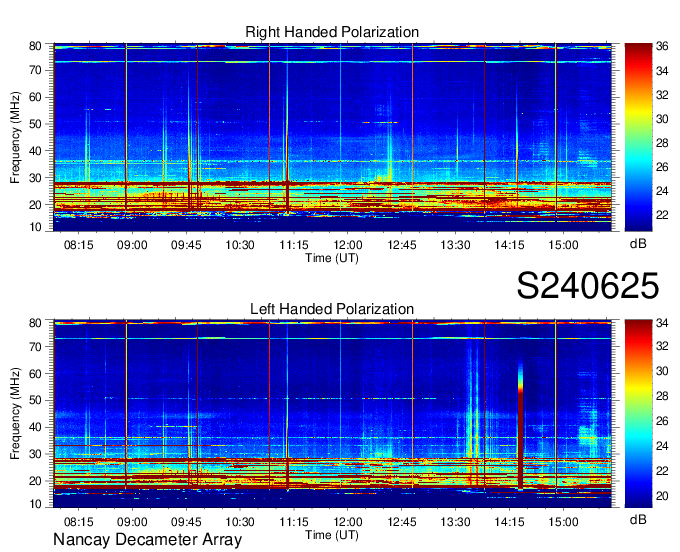The image size is (680, 552).
Task: Click the 40 MHz tick on the left-handed frequency axis
Action: coord(35,427)
